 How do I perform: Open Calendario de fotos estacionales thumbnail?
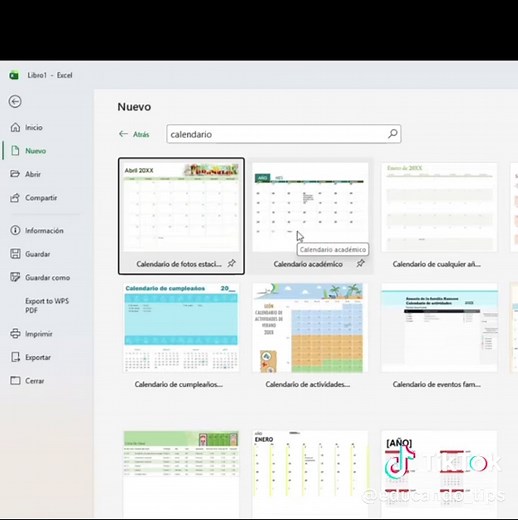click(x=181, y=207)
